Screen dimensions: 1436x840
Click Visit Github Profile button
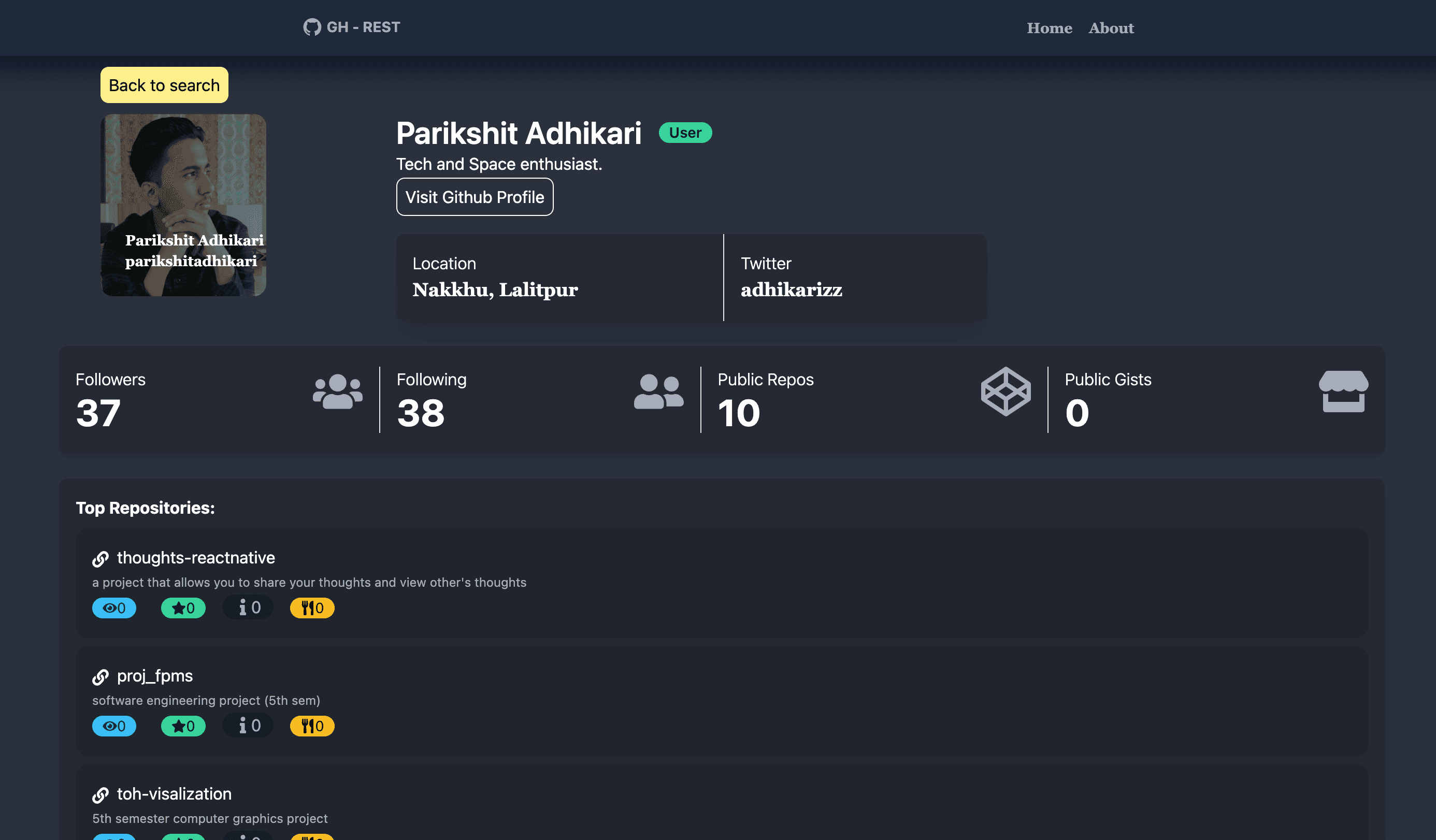(x=474, y=197)
